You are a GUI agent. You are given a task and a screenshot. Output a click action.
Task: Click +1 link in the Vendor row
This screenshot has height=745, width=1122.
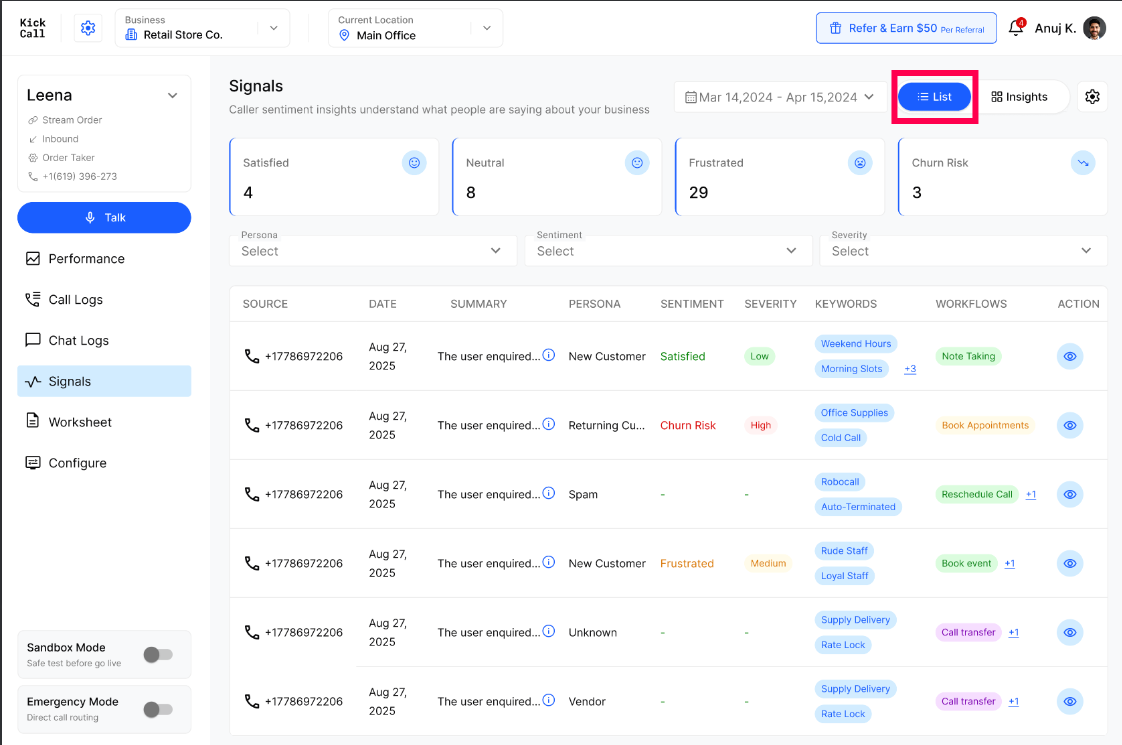click(1013, 702)
